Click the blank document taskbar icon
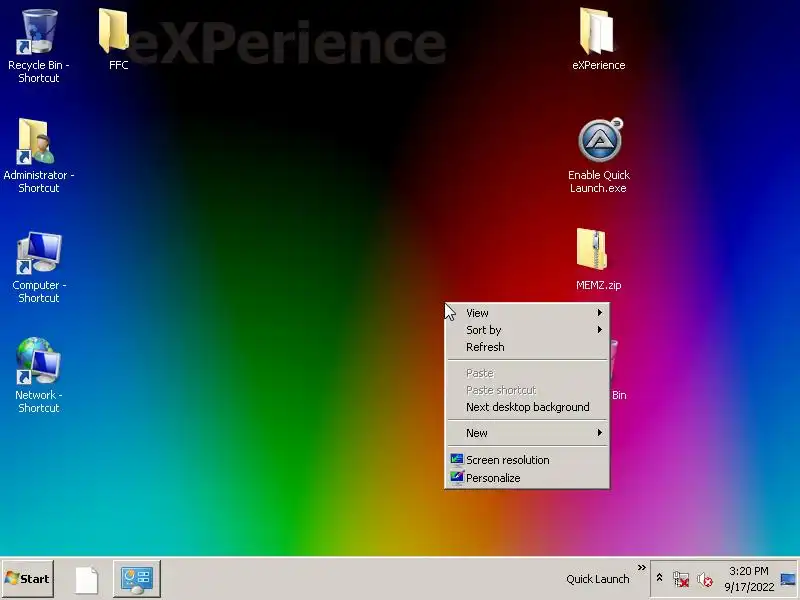 (87, 580)
